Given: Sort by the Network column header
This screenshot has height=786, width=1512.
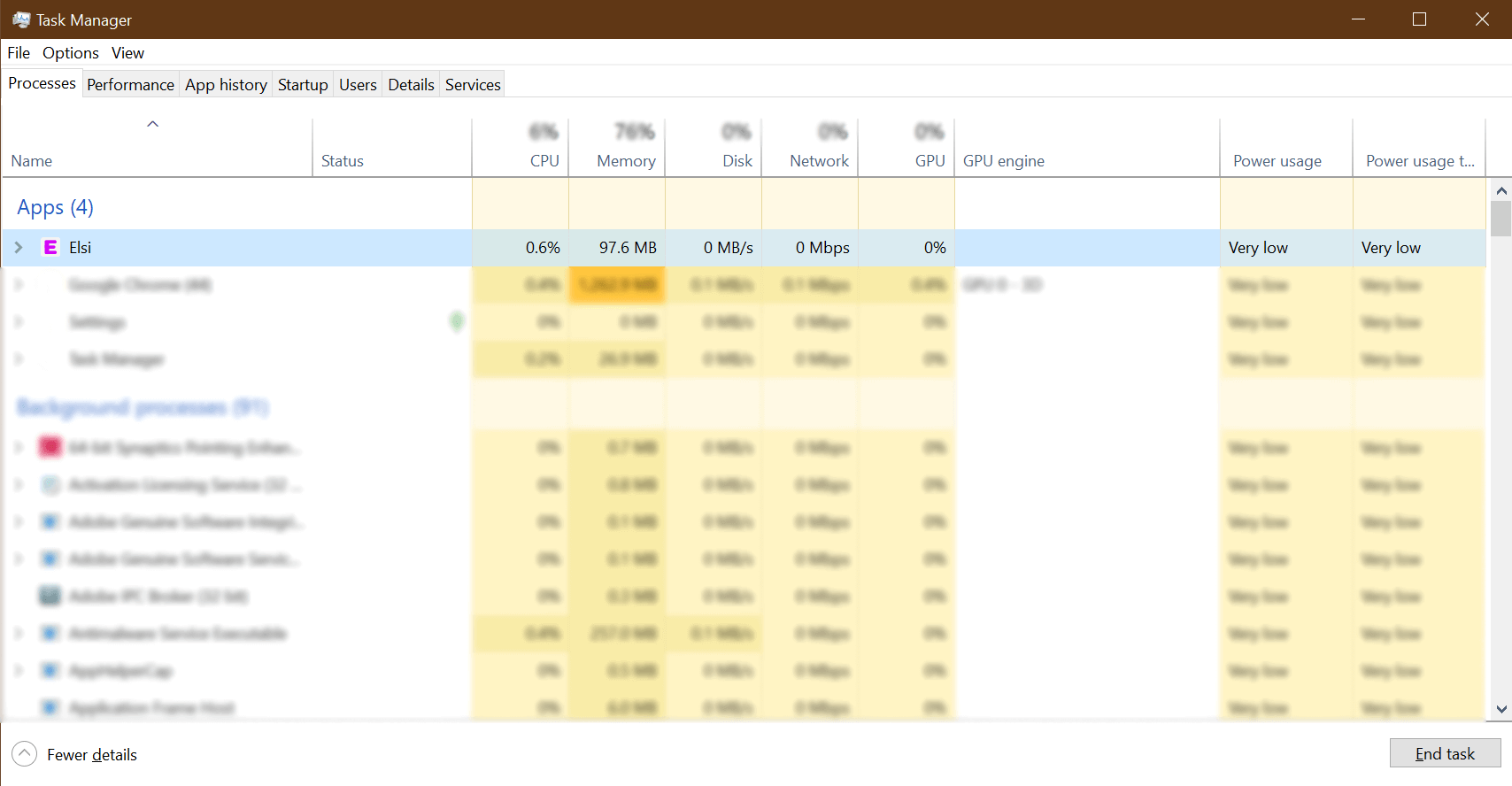Looking at the screenshot, I should point(810,148).
